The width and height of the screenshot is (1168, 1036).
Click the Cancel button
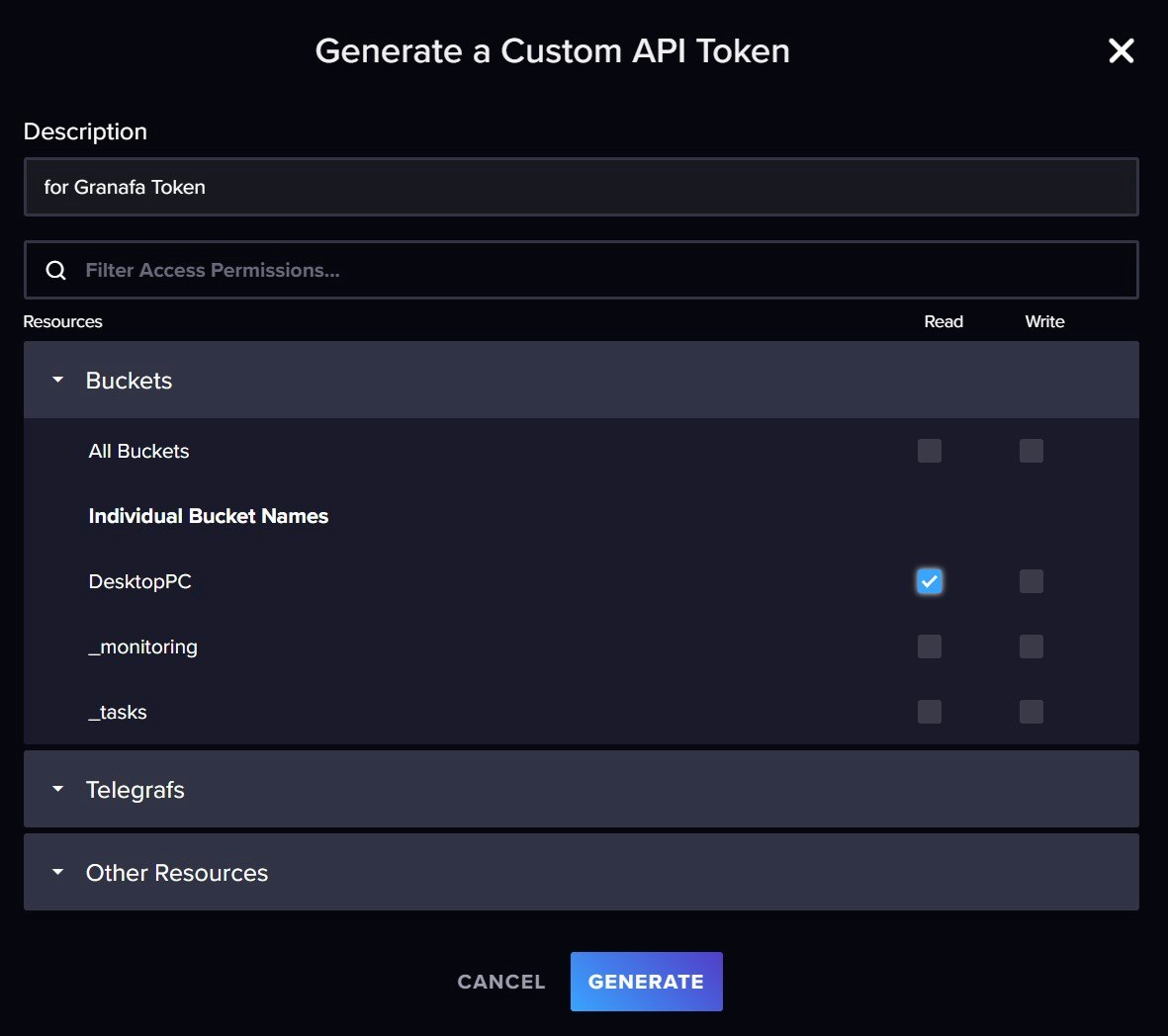tap(501, 982)
